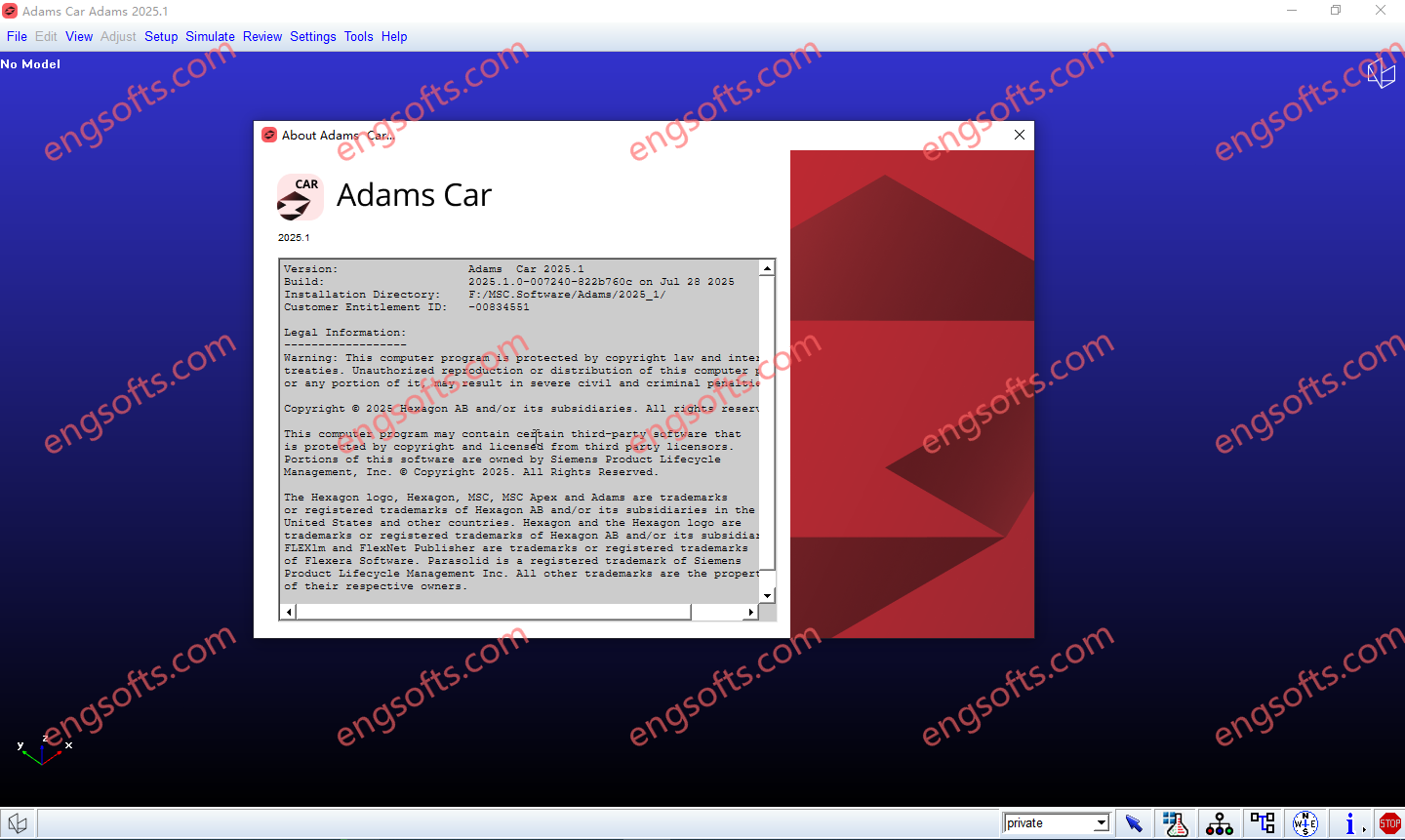Close the About Adams Car dialog

click(1020, 135)
